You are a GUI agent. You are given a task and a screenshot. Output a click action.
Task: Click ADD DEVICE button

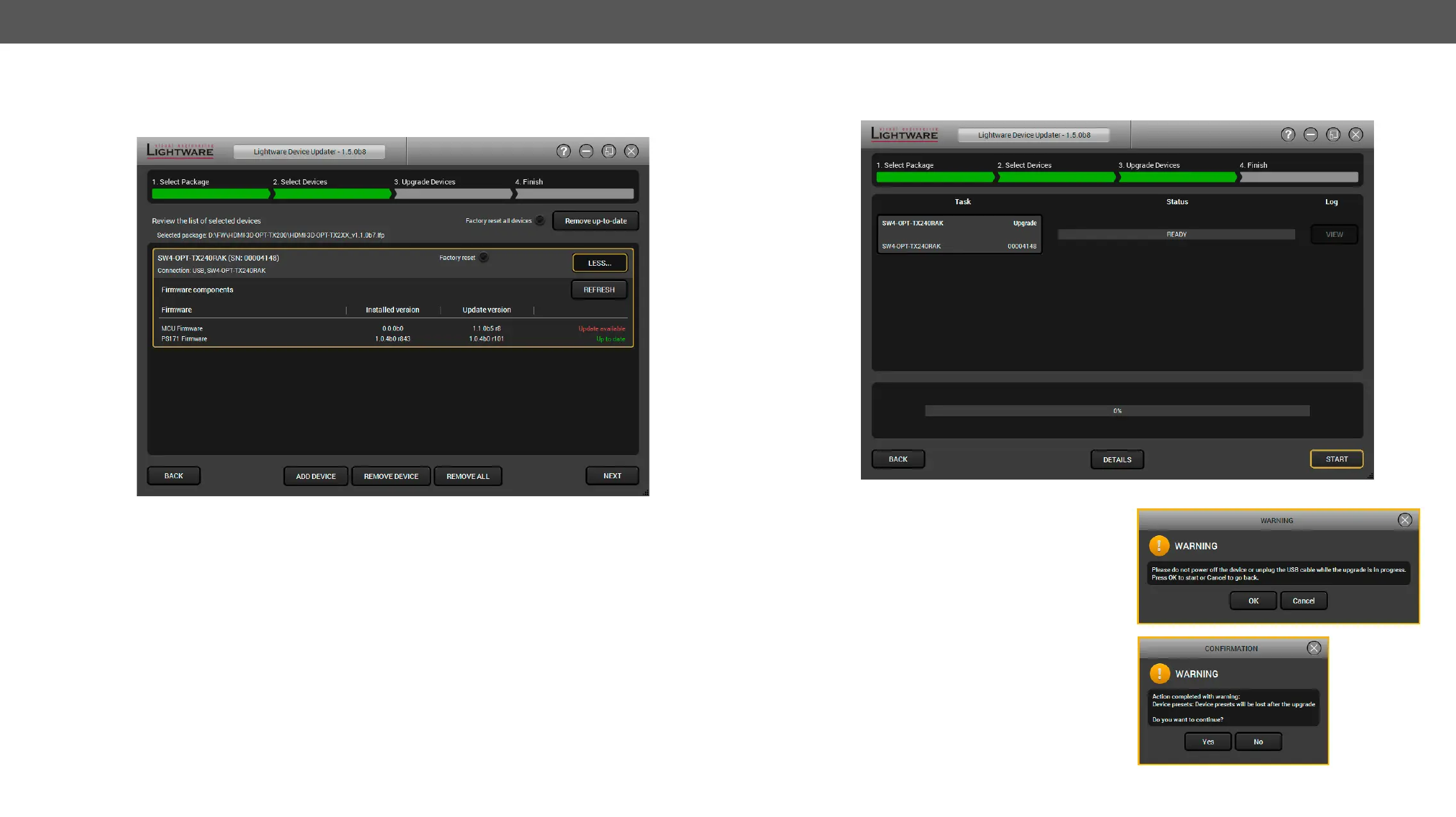(x=316, y=476)
